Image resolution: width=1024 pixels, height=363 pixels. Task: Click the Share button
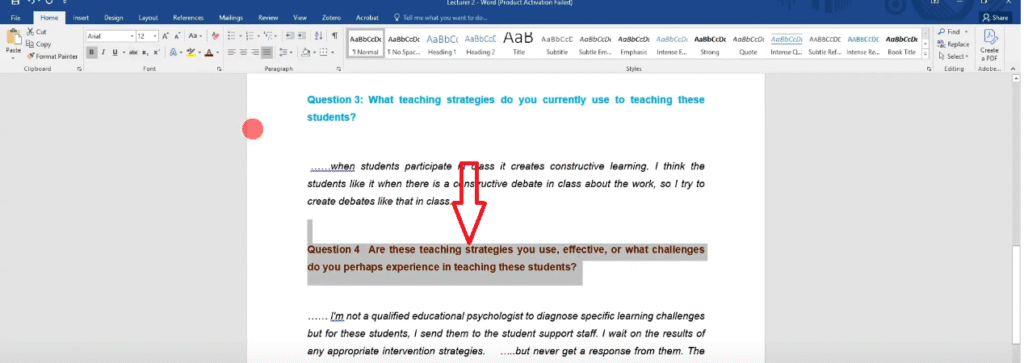pyautogui.click(x=995, y=18)
